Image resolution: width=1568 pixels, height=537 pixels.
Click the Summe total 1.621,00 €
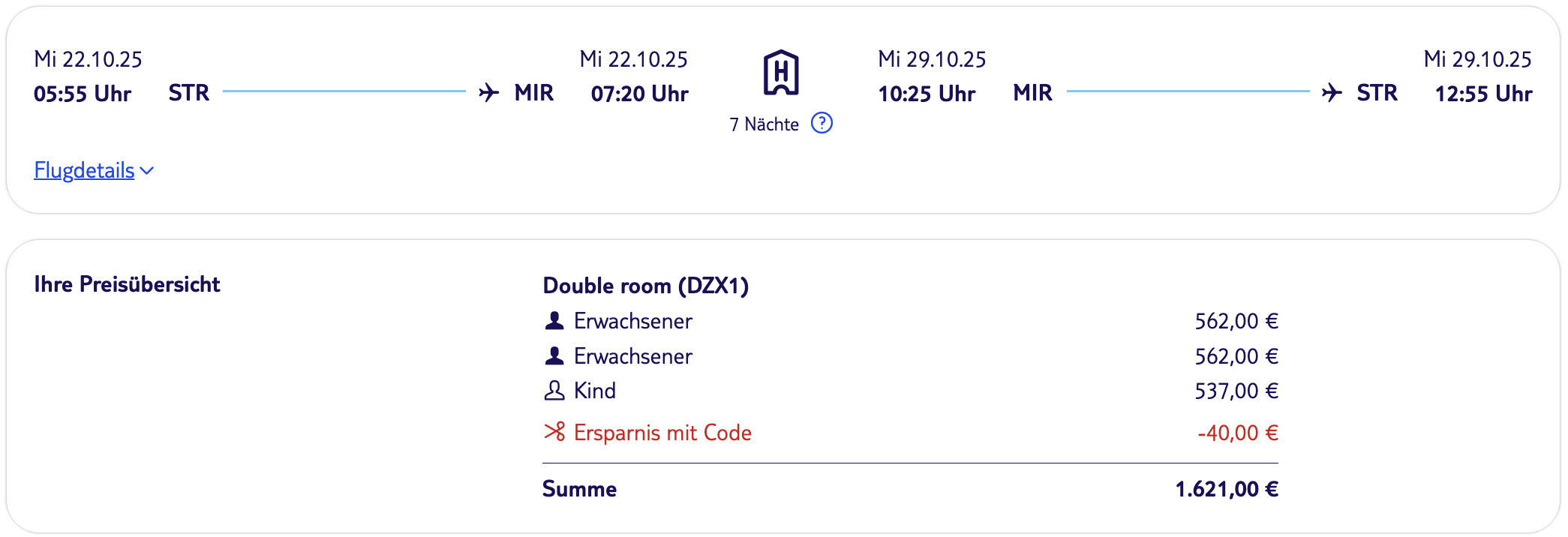[1227, 489]
